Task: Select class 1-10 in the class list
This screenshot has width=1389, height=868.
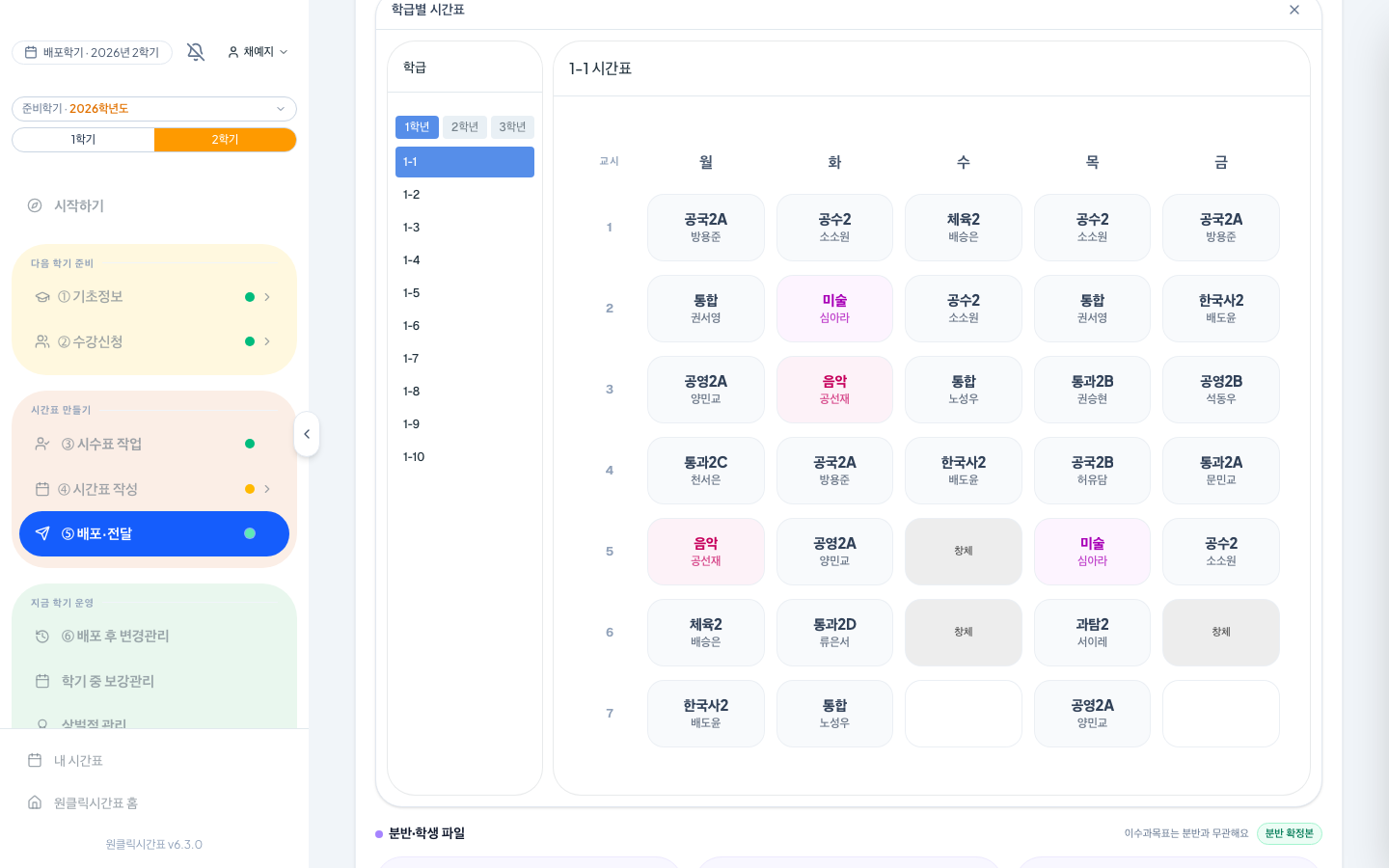Action: pos(465,457)
